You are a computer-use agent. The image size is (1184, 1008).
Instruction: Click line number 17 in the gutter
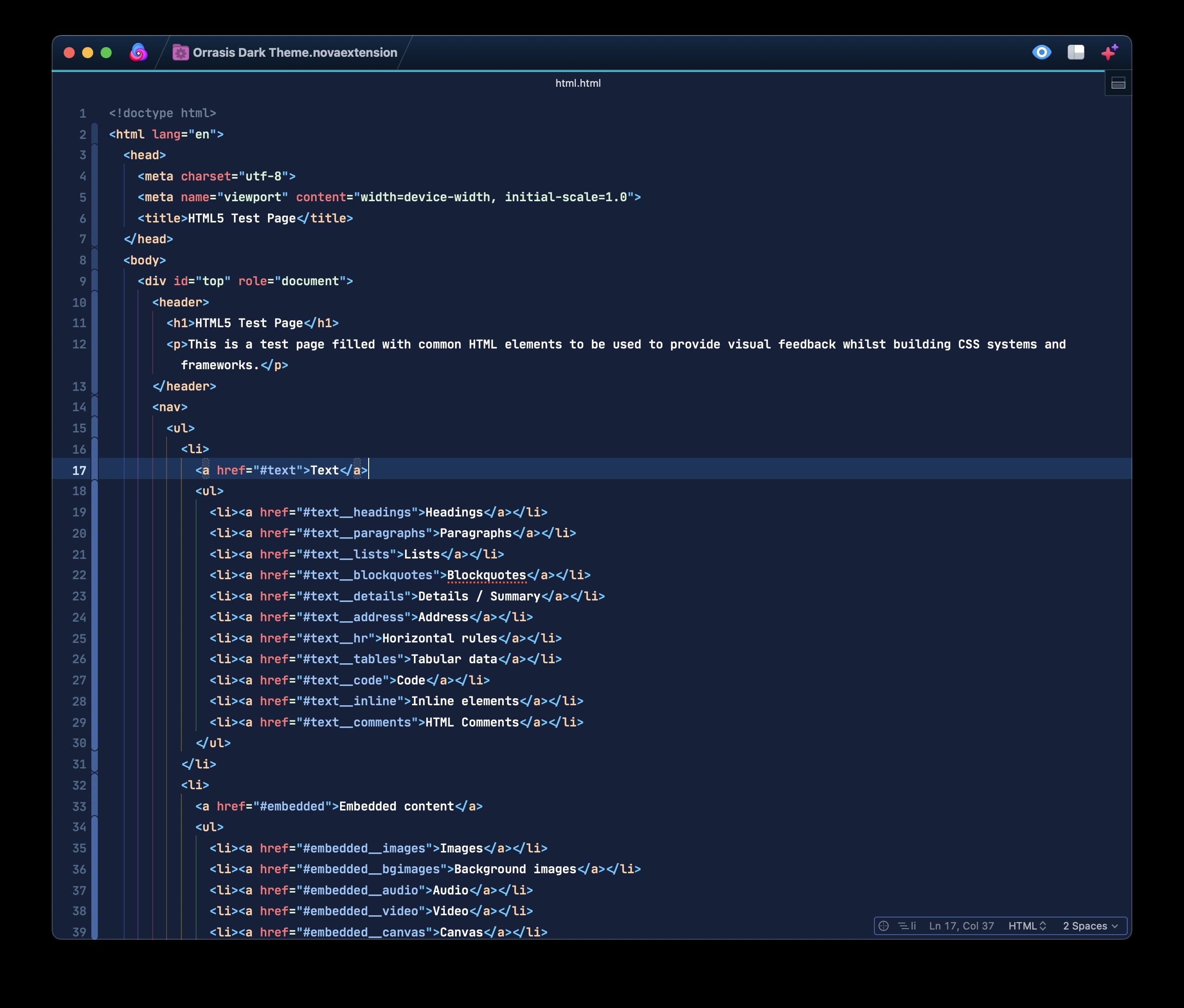(x=79, y=470)
